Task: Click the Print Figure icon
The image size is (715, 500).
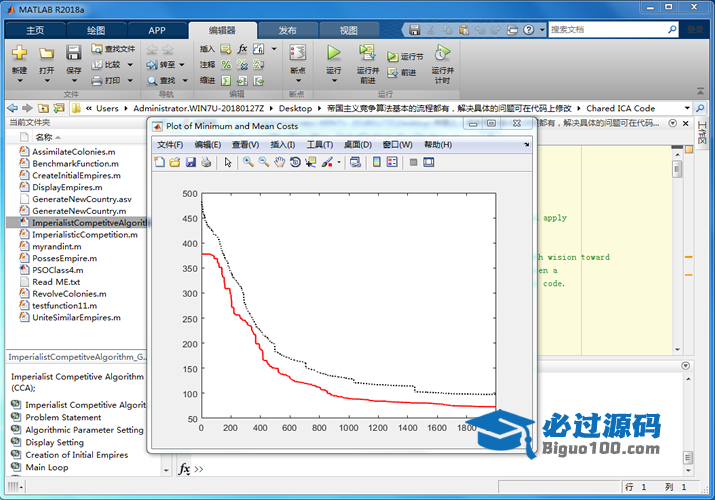Action: click(206, 162)
